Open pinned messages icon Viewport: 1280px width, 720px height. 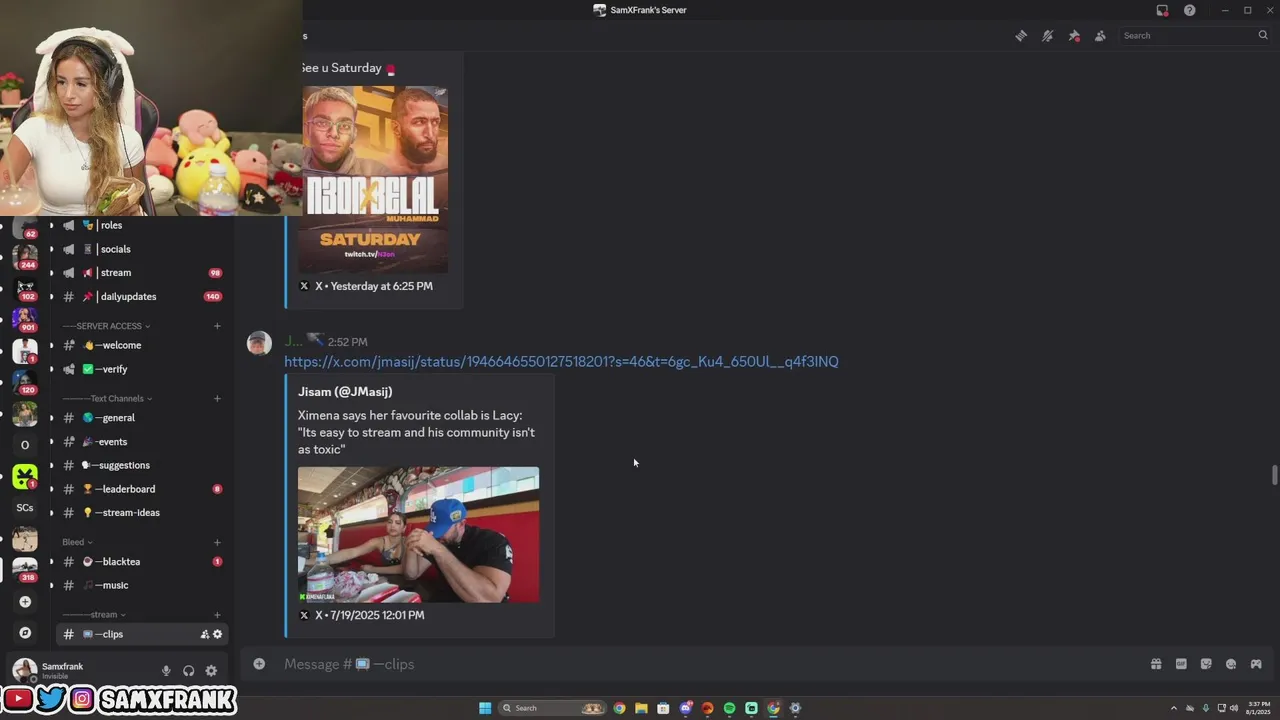[1074, 36]
